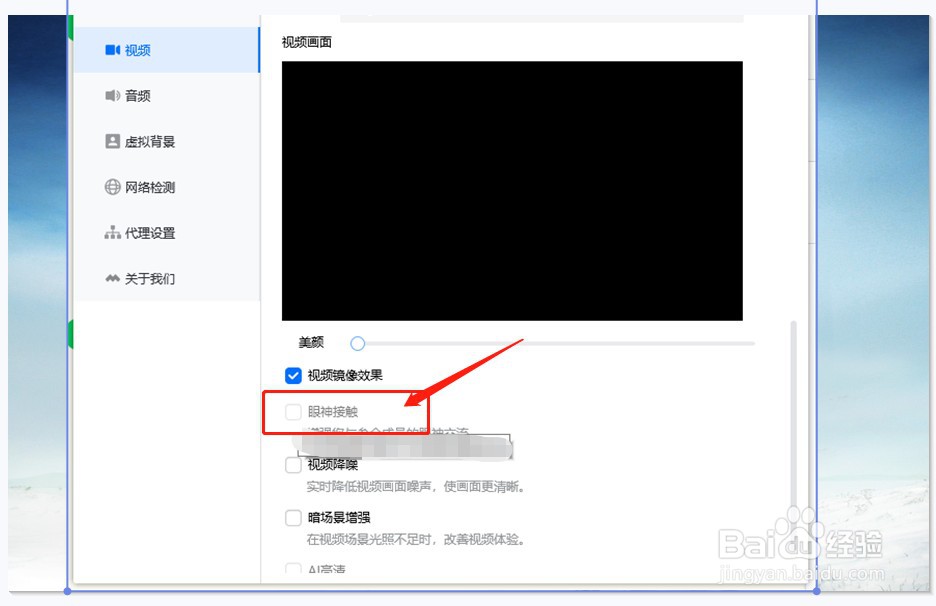936x606 pixels.
Task: Click the globe icon beside 网络检测
Action: (x=112, y=187)
